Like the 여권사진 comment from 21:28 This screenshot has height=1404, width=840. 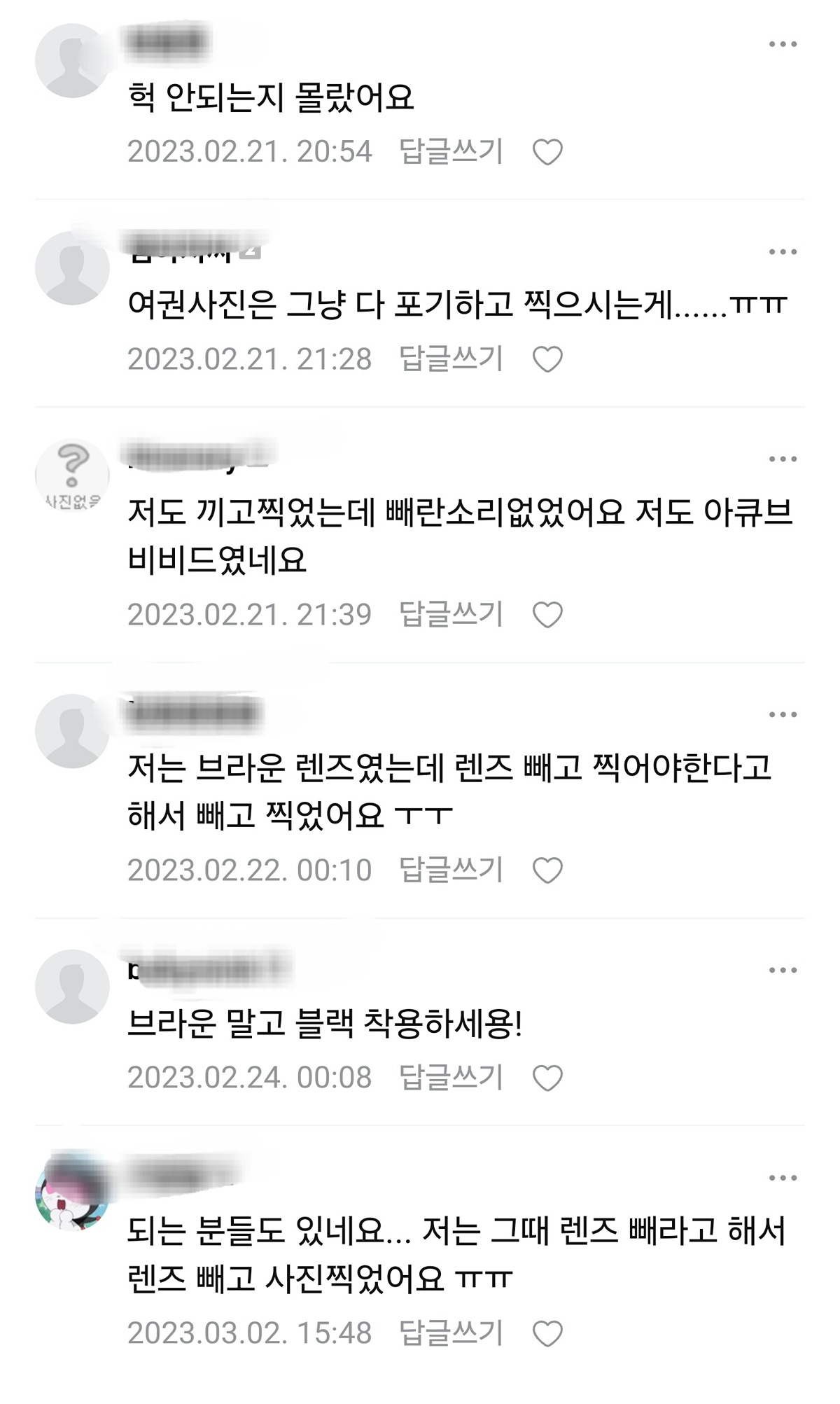point(547,359)
